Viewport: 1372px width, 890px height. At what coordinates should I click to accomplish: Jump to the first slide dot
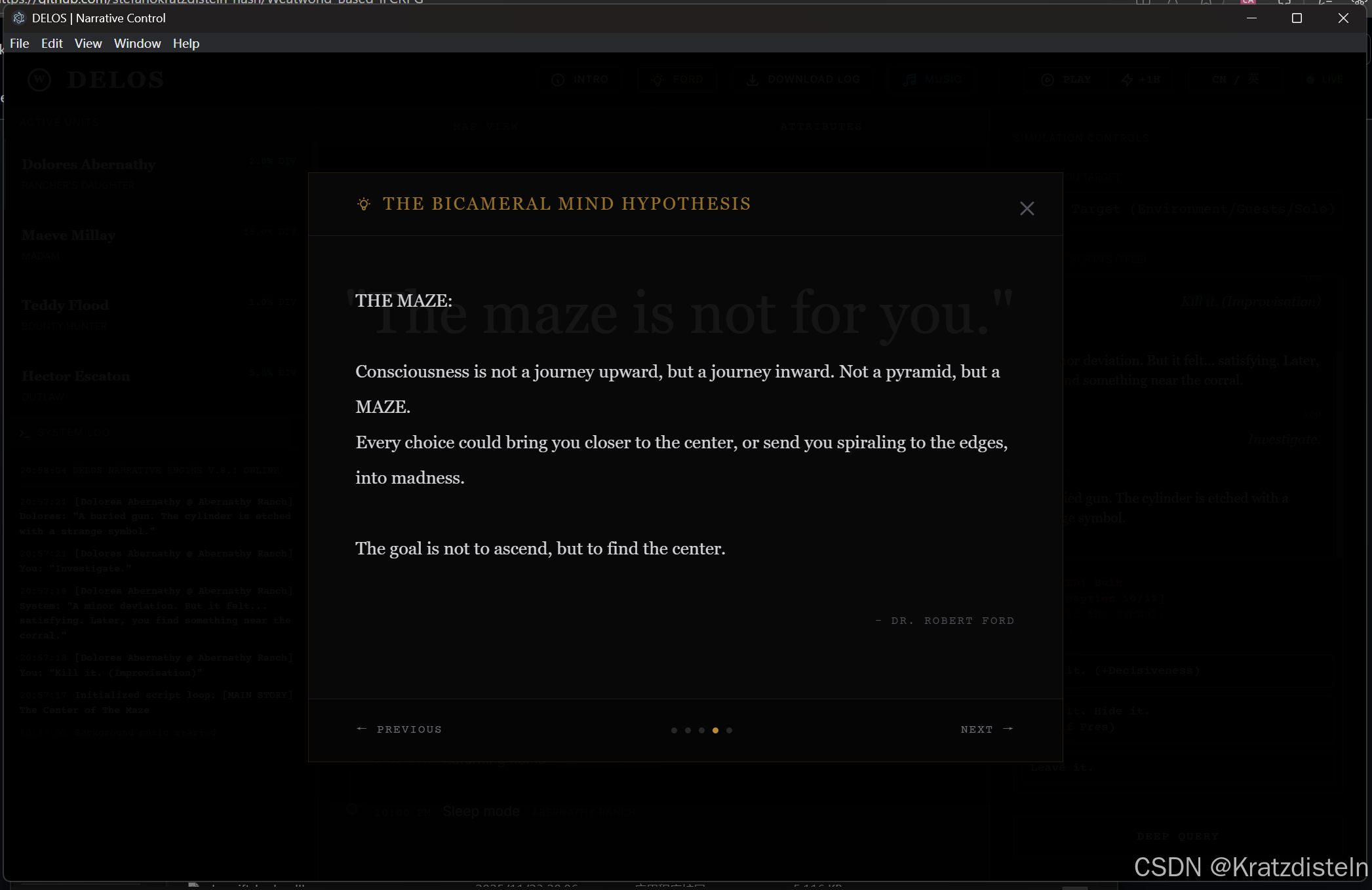pyautogui.click(x=674, y=730)
